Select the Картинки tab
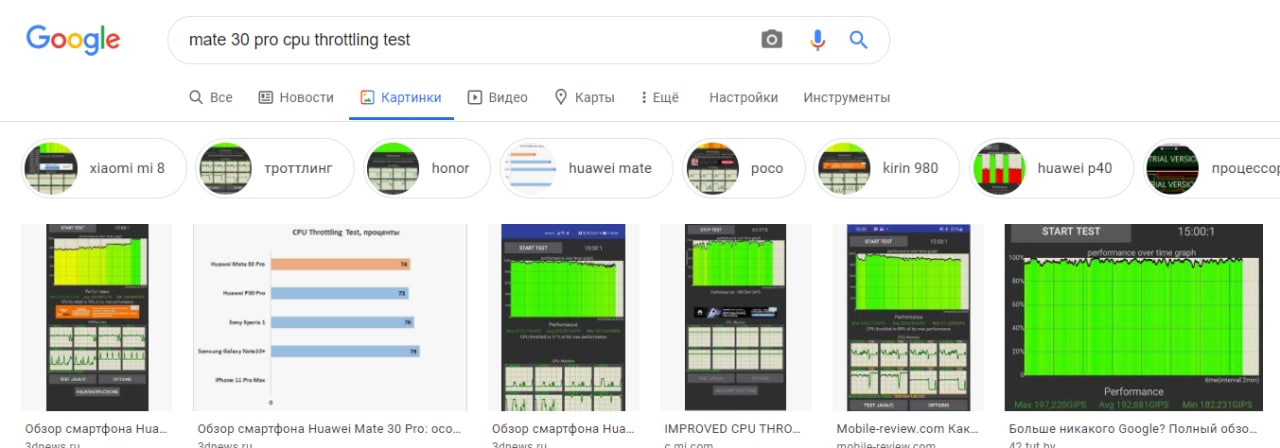Image resolution: width=1280 pixels, height=448 pixels. tap(401, 97)
